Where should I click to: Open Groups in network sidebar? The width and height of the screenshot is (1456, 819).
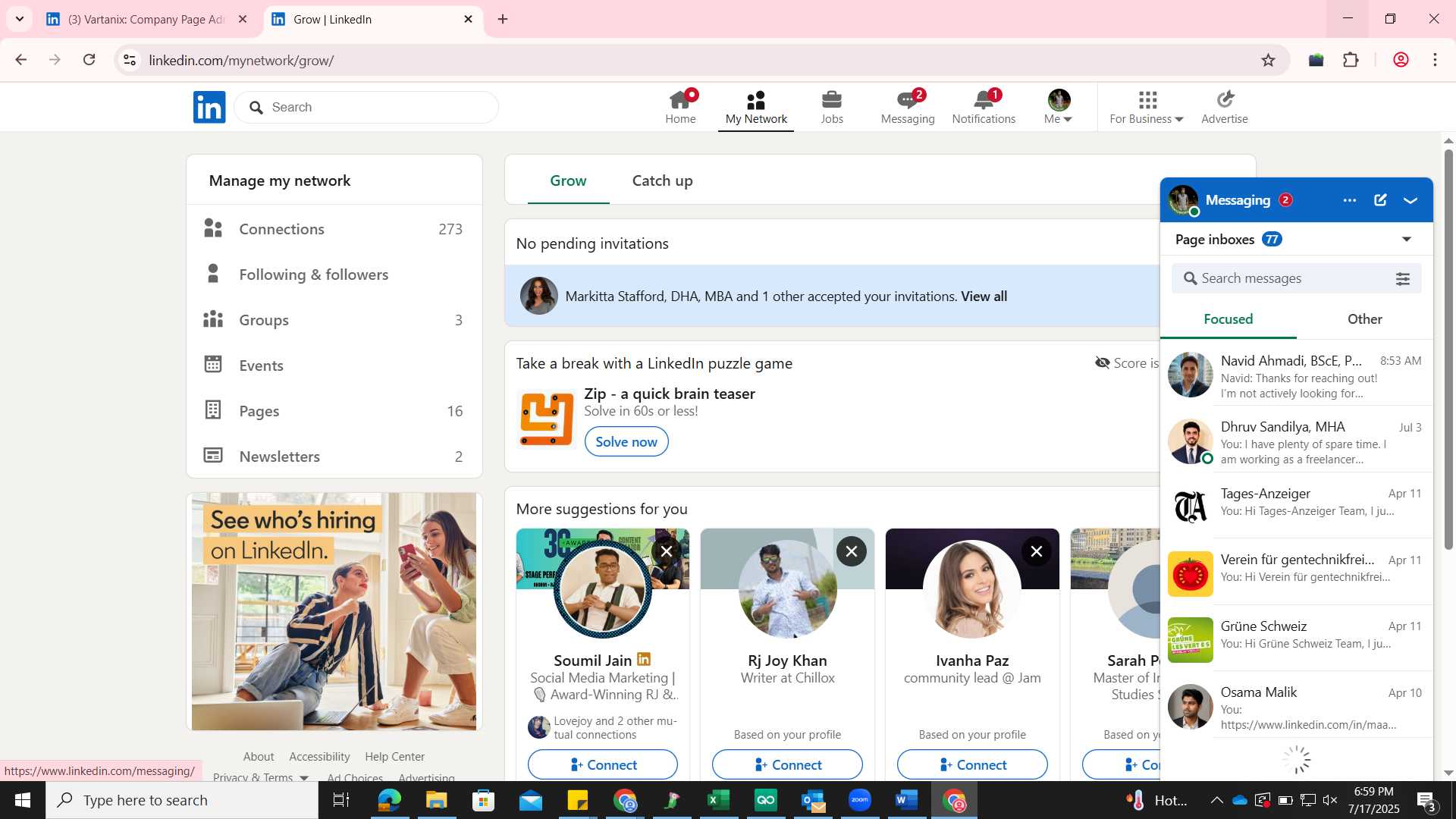[334, 320]
